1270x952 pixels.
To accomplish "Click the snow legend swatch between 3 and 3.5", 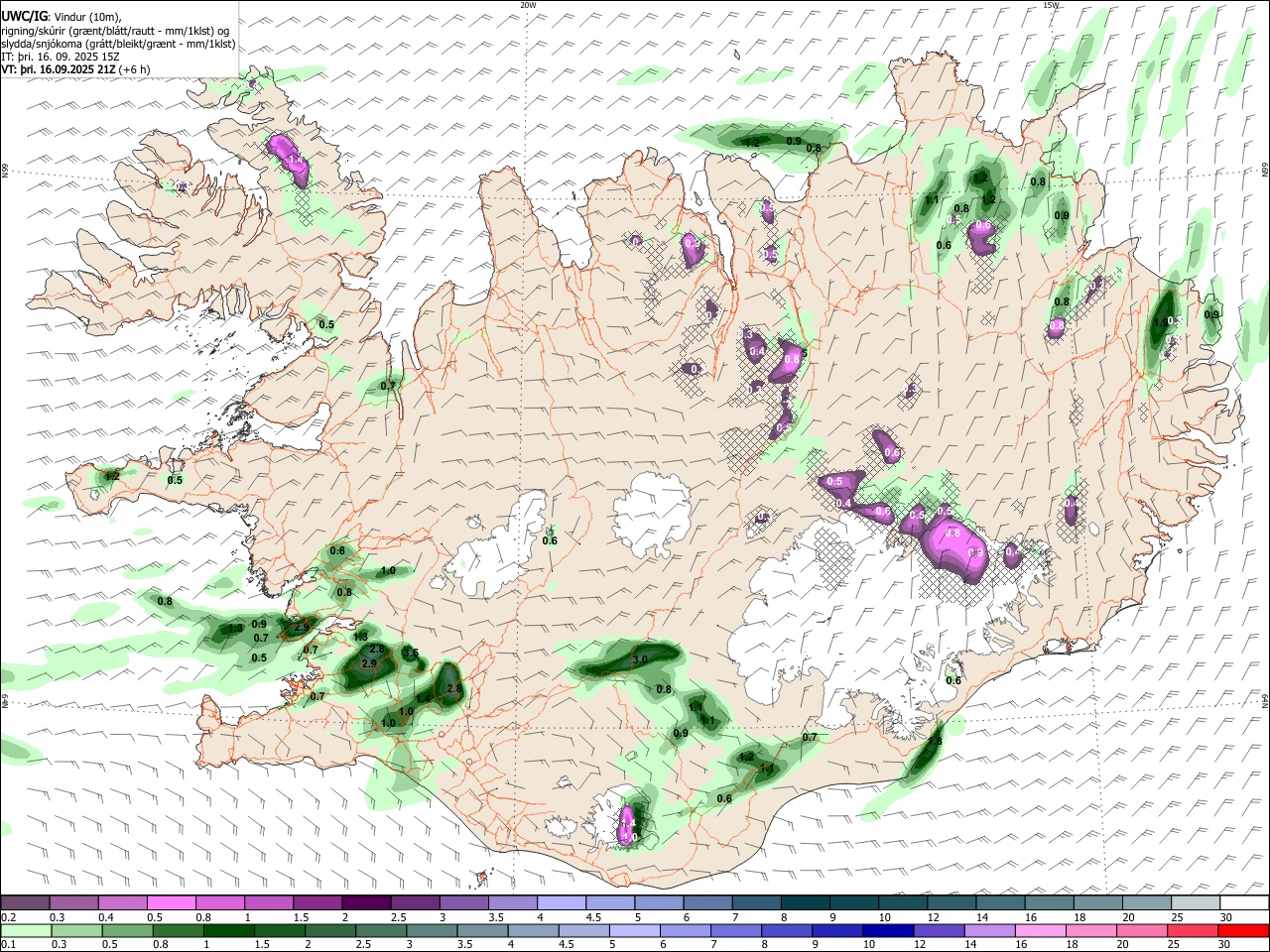I will pos(463,903).
